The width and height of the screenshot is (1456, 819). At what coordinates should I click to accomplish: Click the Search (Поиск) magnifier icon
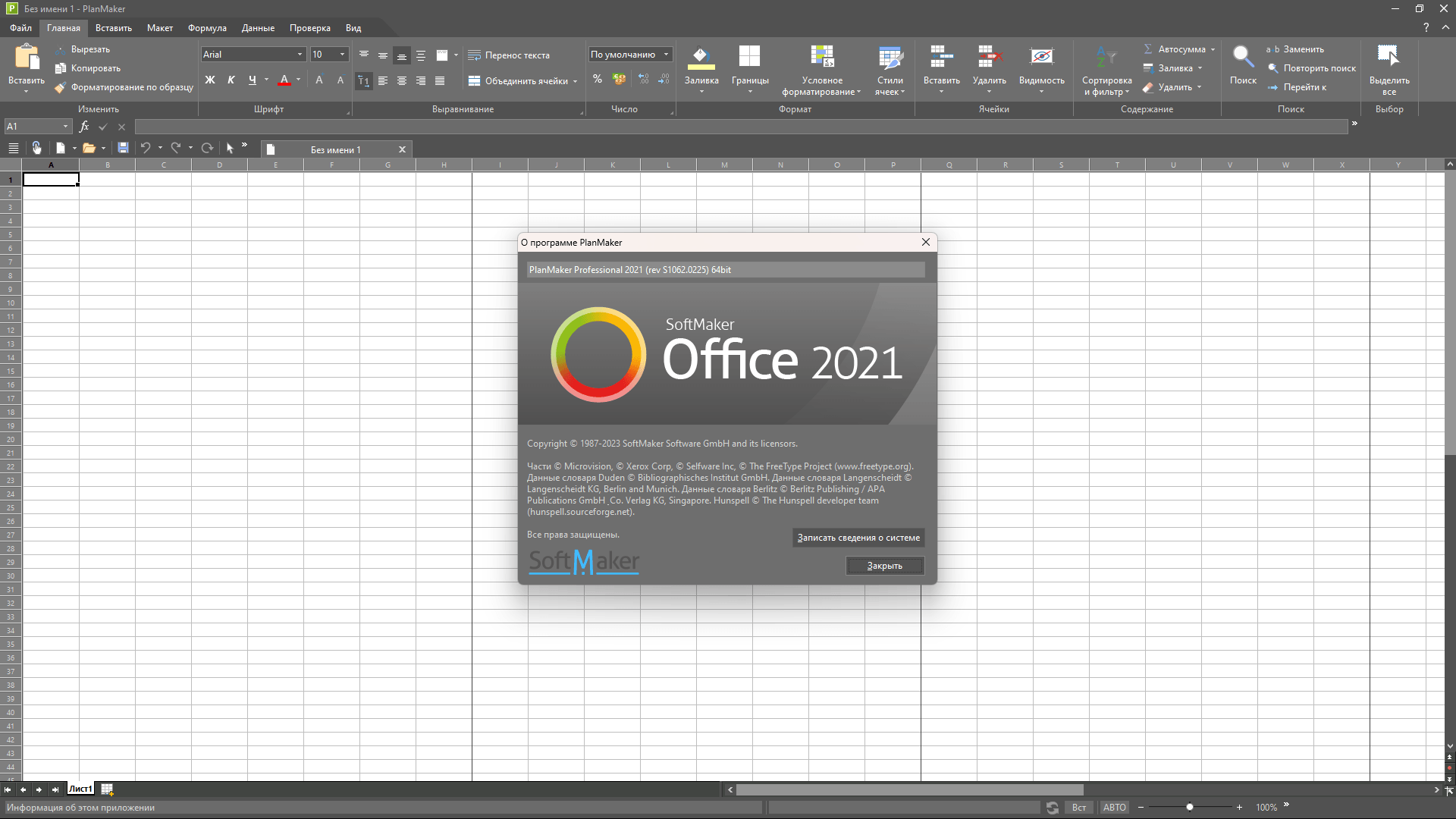(1243, 58)
